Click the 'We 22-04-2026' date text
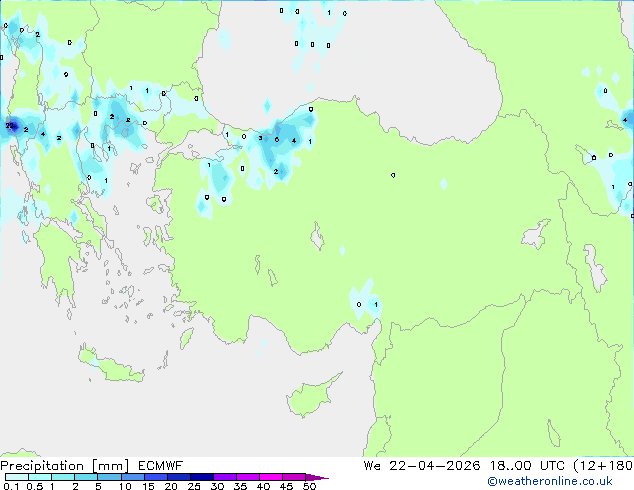 (422, 466)
